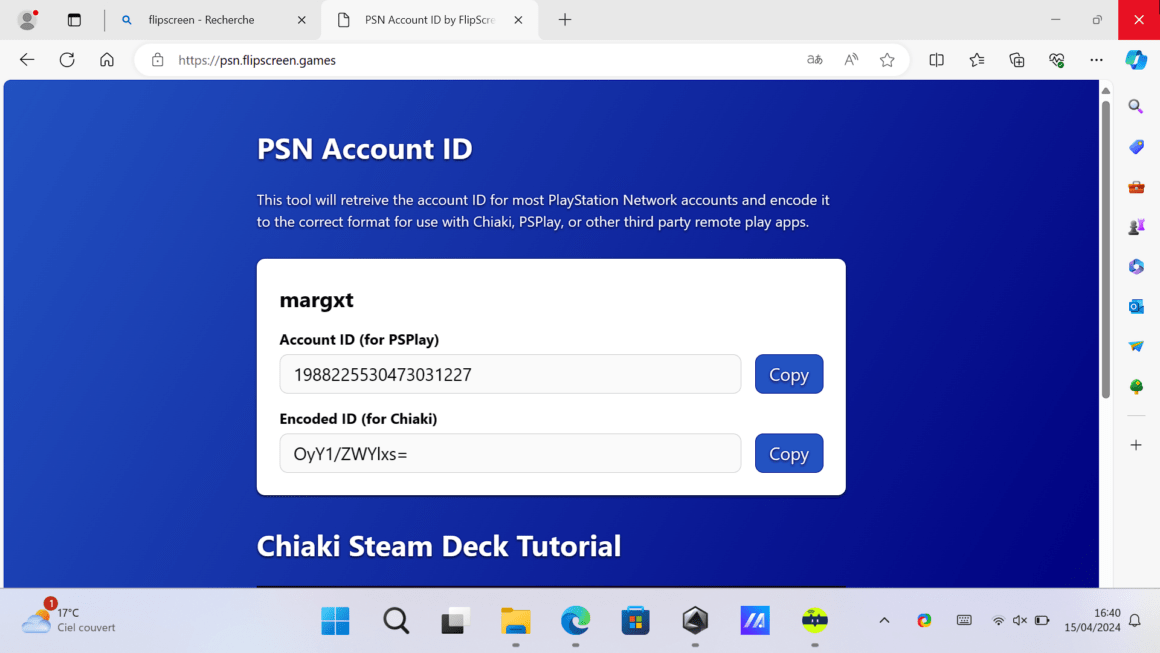The width and height of the screenshot is (1160, 653).
Task: Close the flipscreen - Recherche tab
Action: pyautogui.click(x=302, y=20)
